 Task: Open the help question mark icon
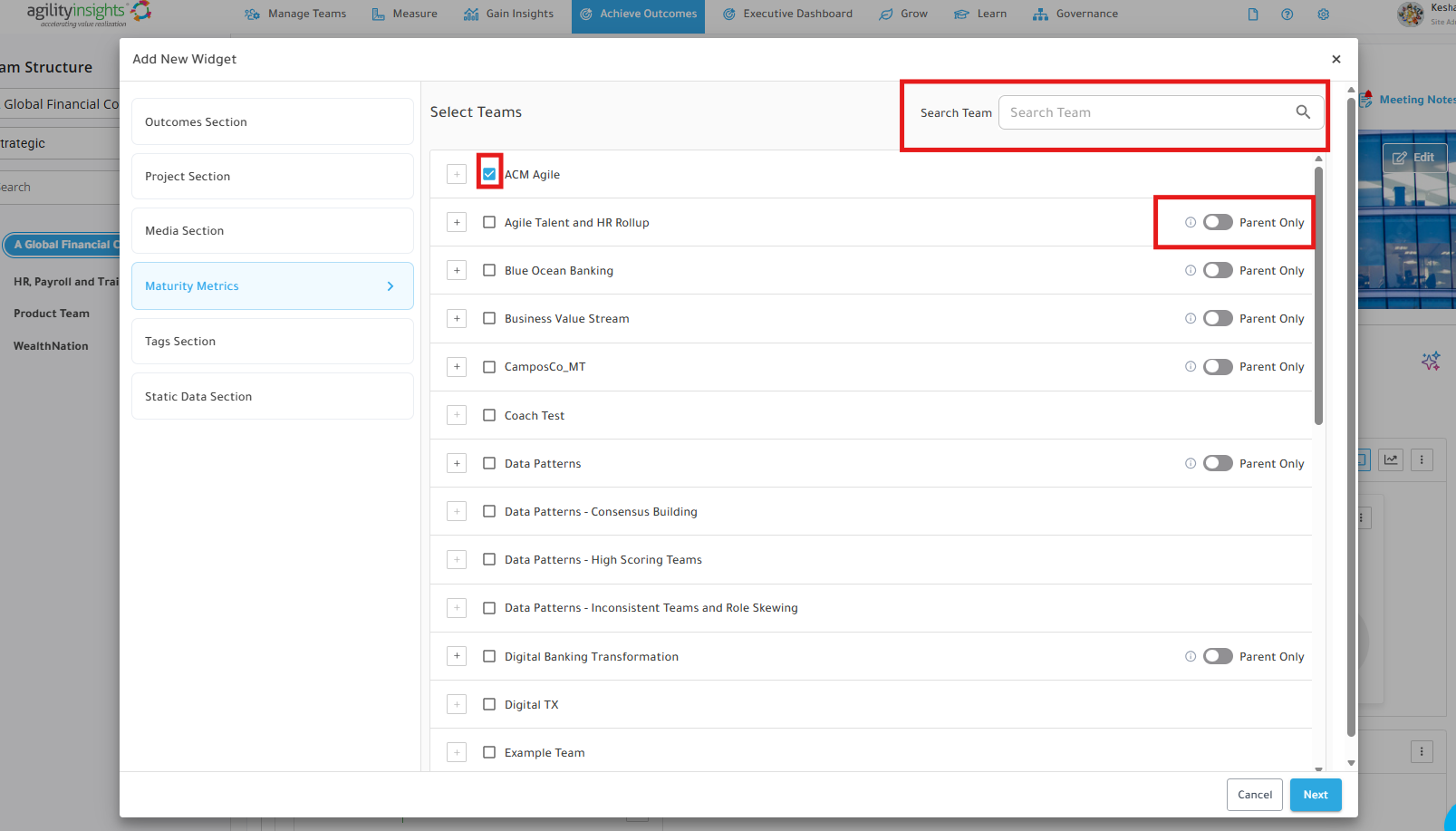[x=1287, y=14]
